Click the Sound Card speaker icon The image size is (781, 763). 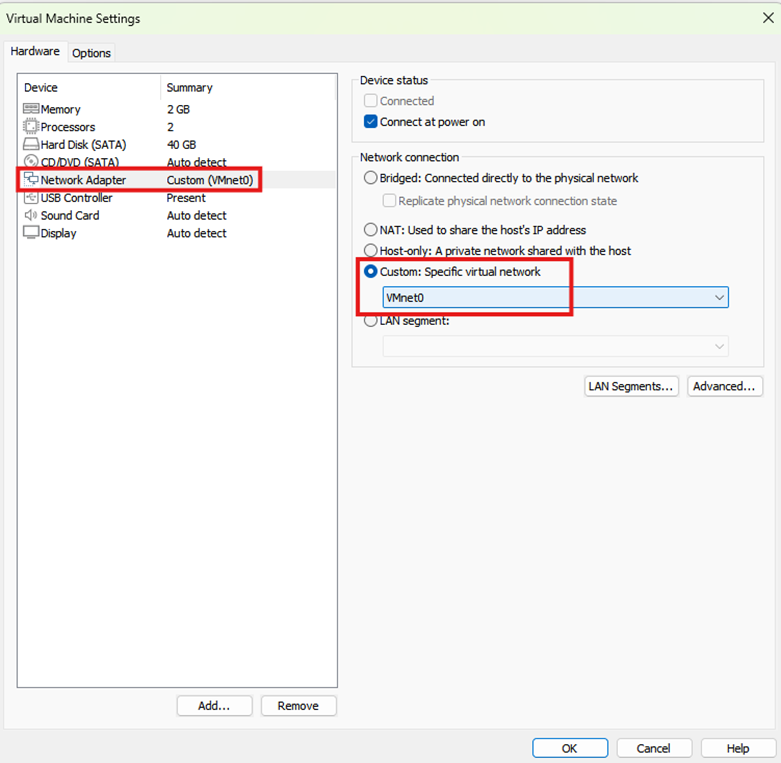pyautogui.click(x=31, y=215)
